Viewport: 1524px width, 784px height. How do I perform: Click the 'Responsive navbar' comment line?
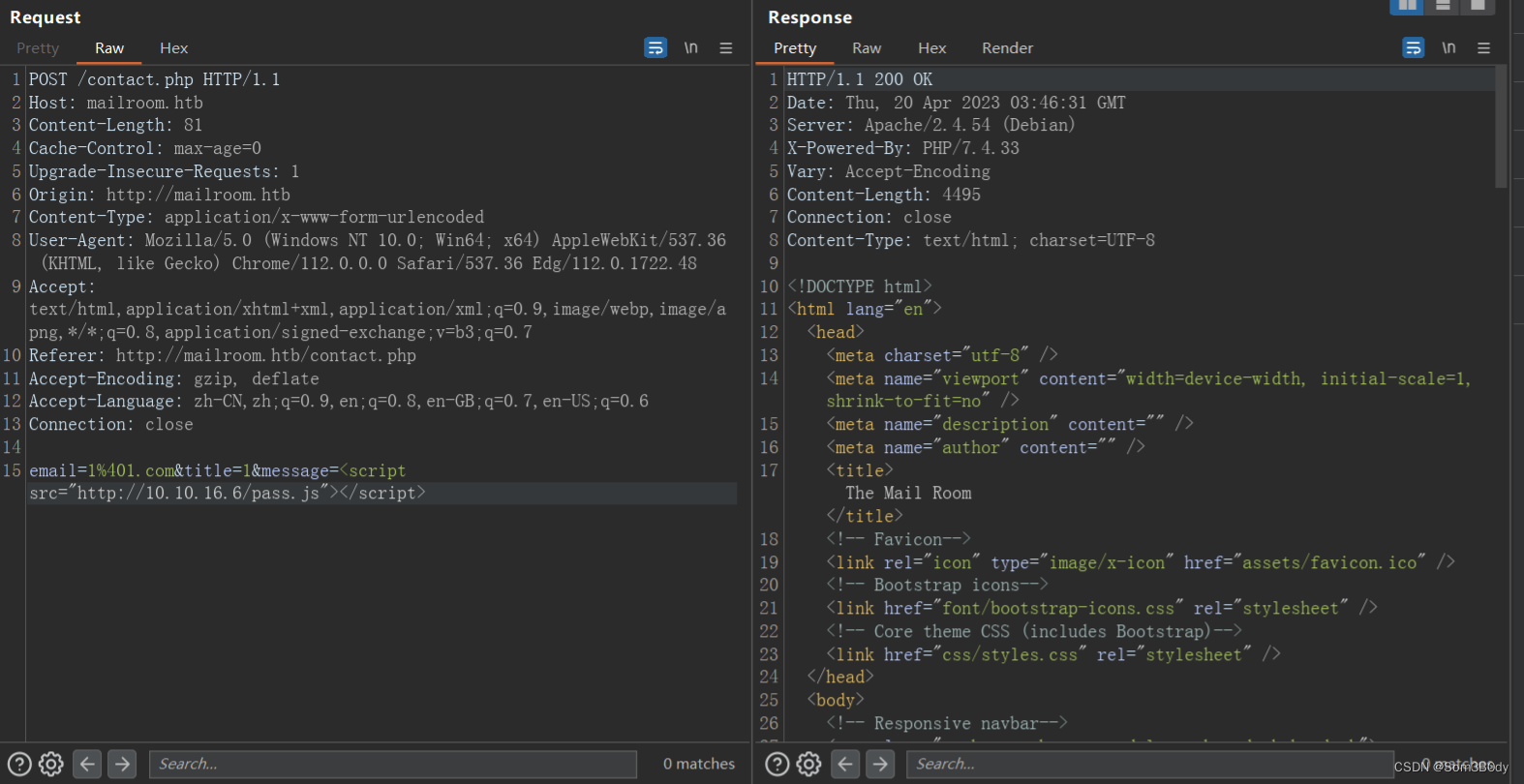[x=947, y=723]
